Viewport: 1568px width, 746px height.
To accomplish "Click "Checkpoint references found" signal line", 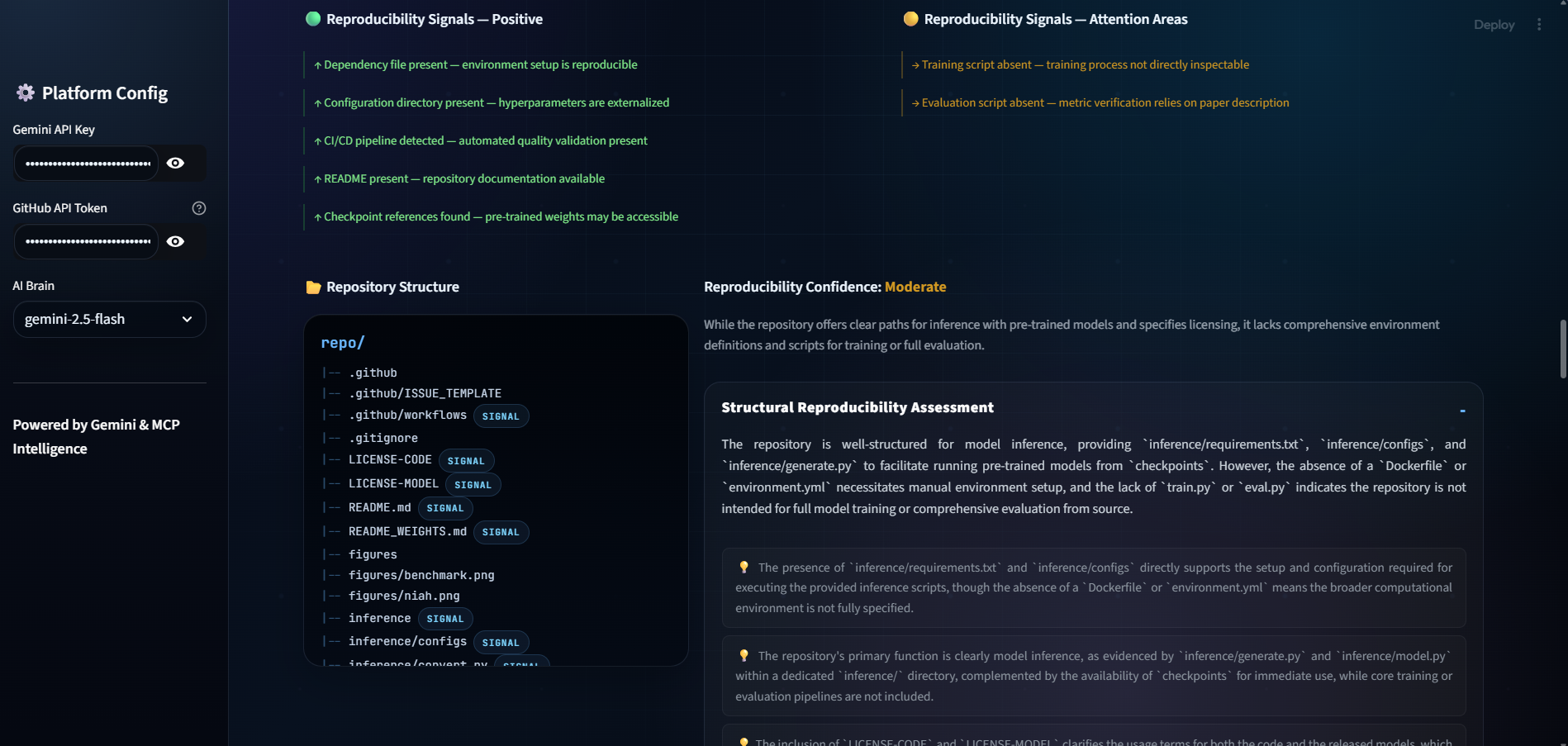I will [x=497, y=216].
